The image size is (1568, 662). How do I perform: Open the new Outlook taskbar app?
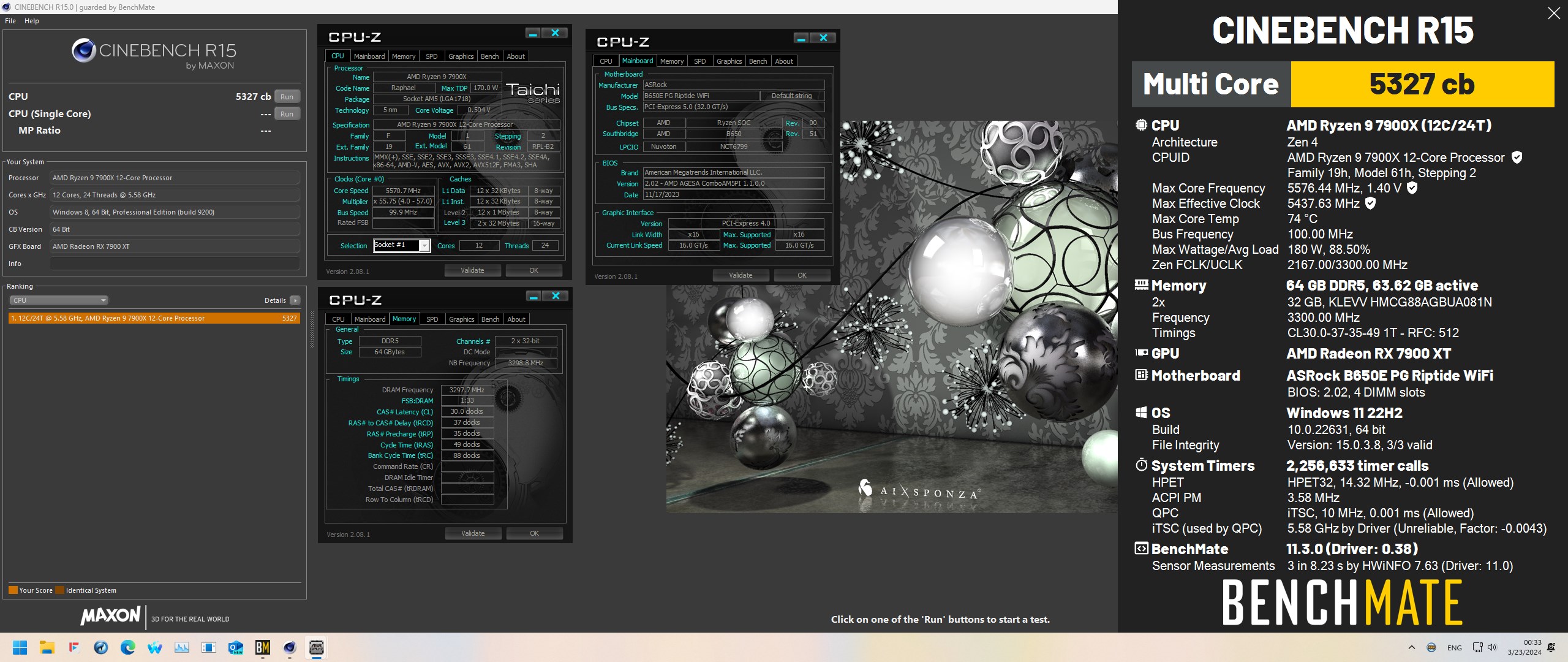(x=236, y=647)
